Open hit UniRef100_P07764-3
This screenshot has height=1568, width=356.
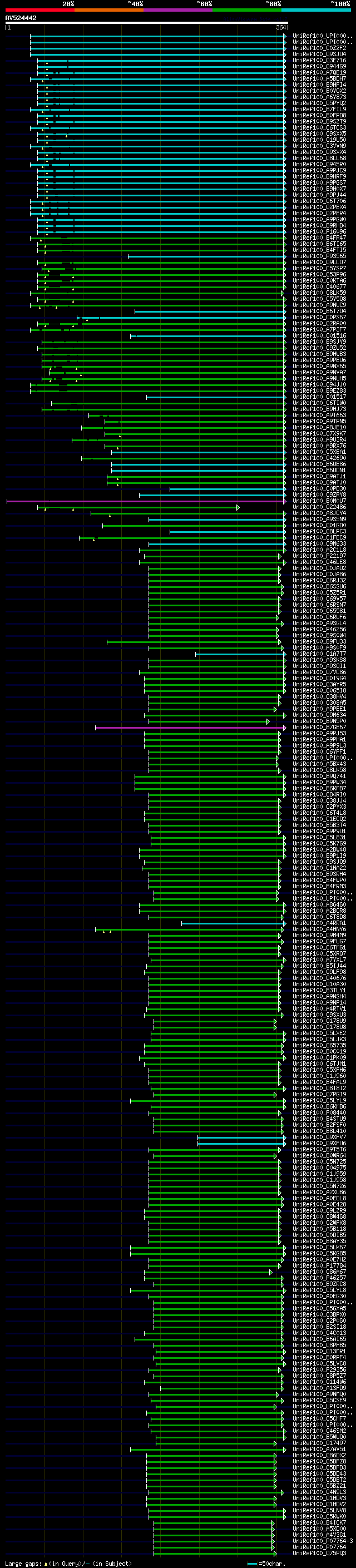323,1541
